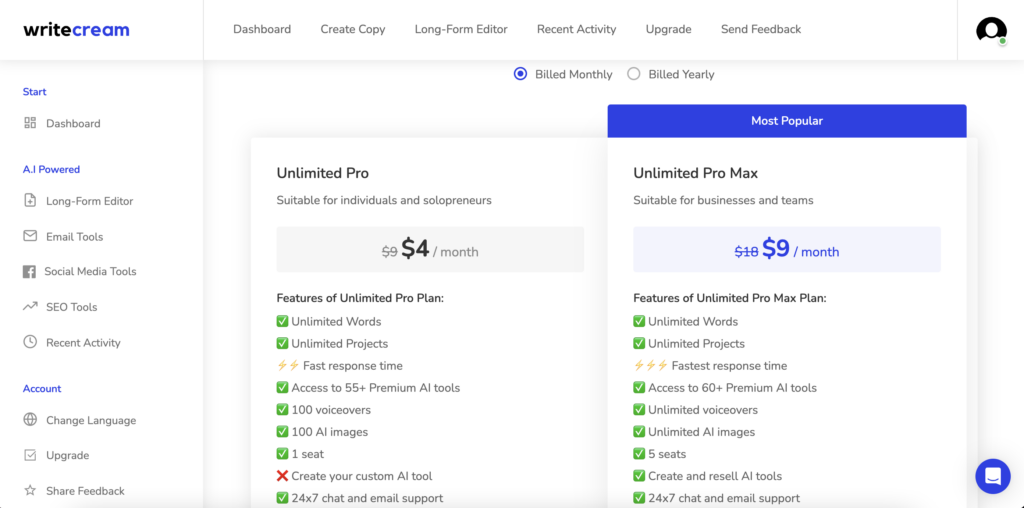
Task: Click the Upgrade checkbox icon in sidebar
Action: [30, 456]
